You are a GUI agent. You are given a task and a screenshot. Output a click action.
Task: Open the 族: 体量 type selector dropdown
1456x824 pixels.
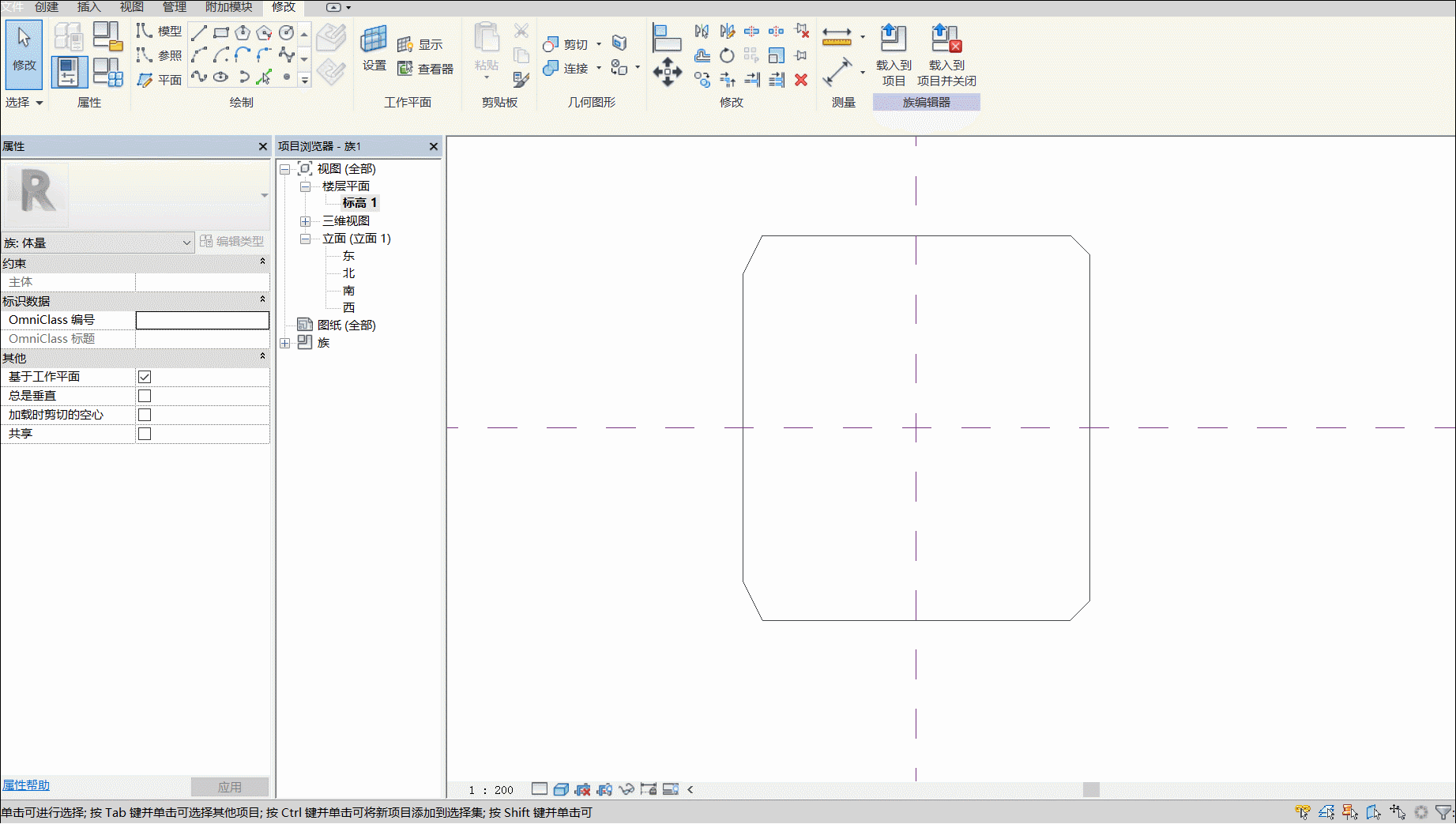click(x=97, y=243)
